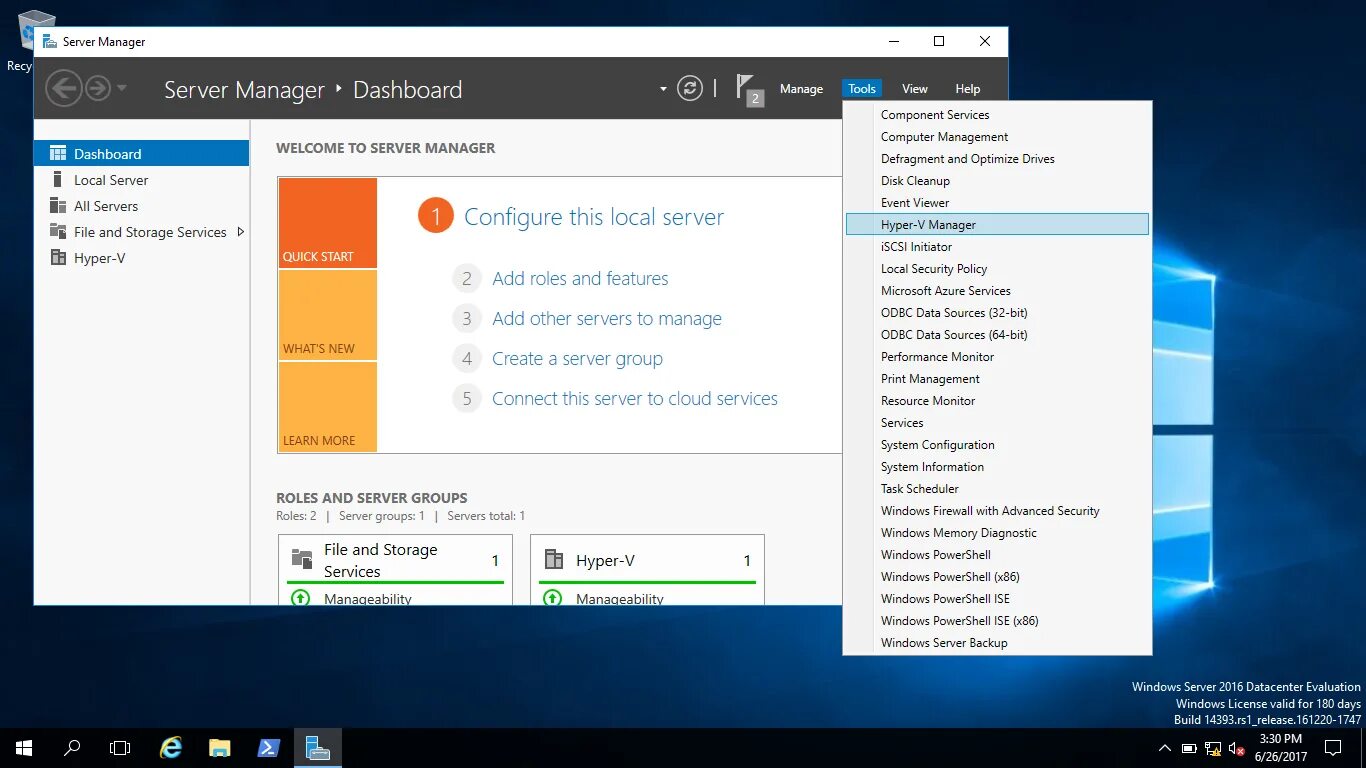Close the Tools menu header
The height and width of the screenshot is (768, 1366).
pyautogui.click(x=862, y=89)
